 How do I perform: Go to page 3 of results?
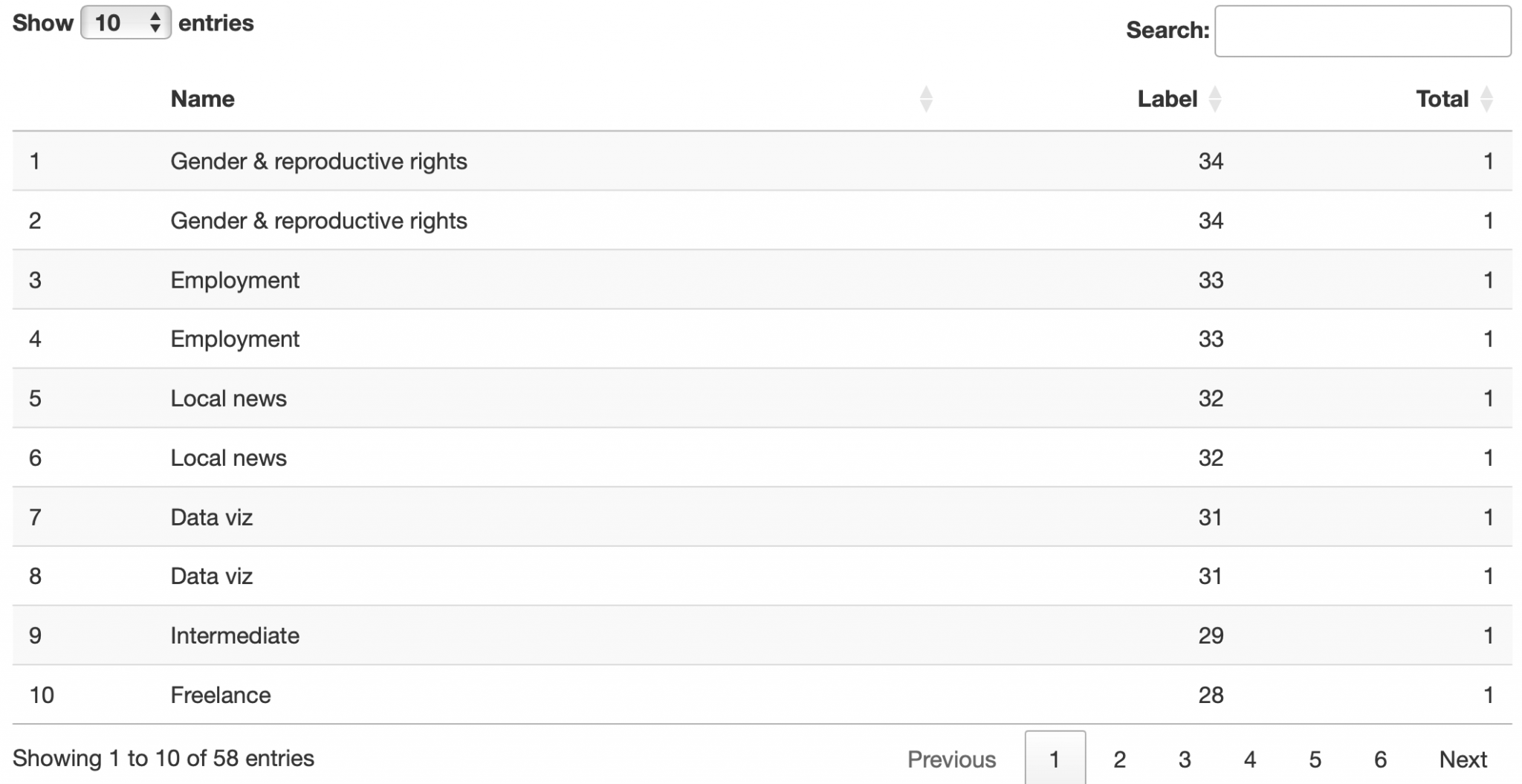(1183, 759)
